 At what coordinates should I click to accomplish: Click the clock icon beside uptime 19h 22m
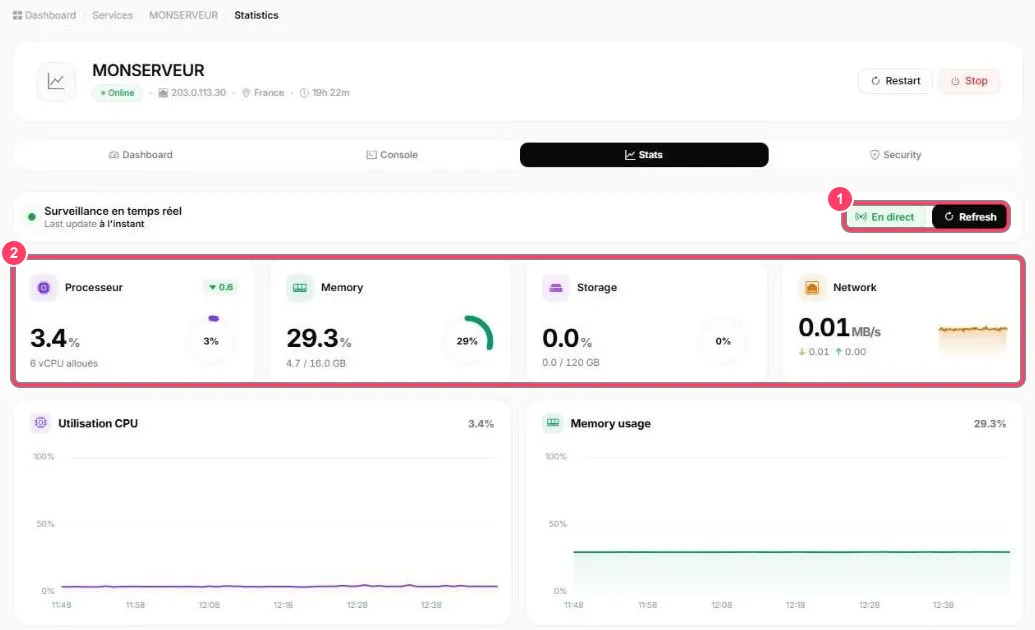[304, 93]
